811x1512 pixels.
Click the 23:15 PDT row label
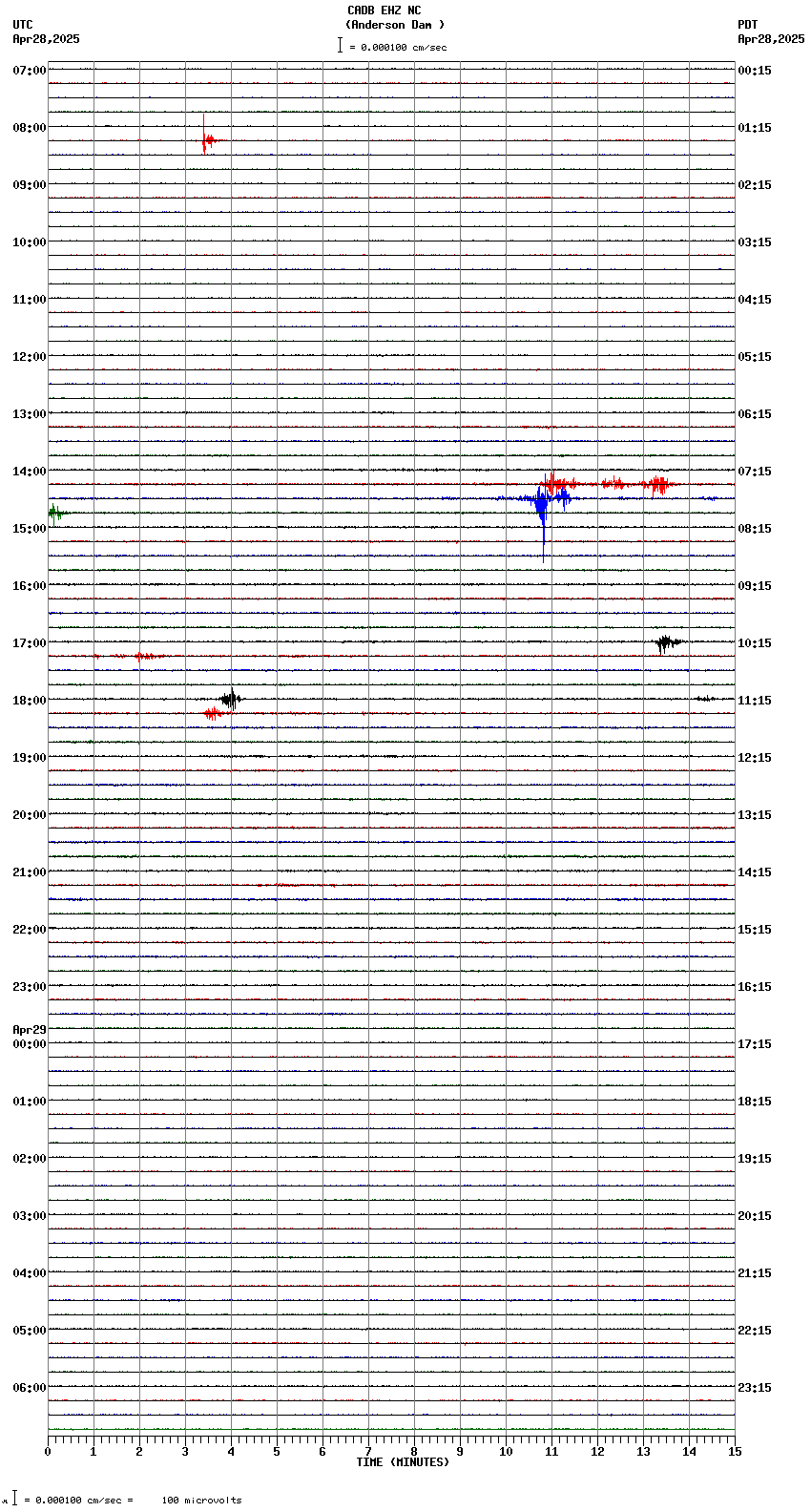(755, 1388)
